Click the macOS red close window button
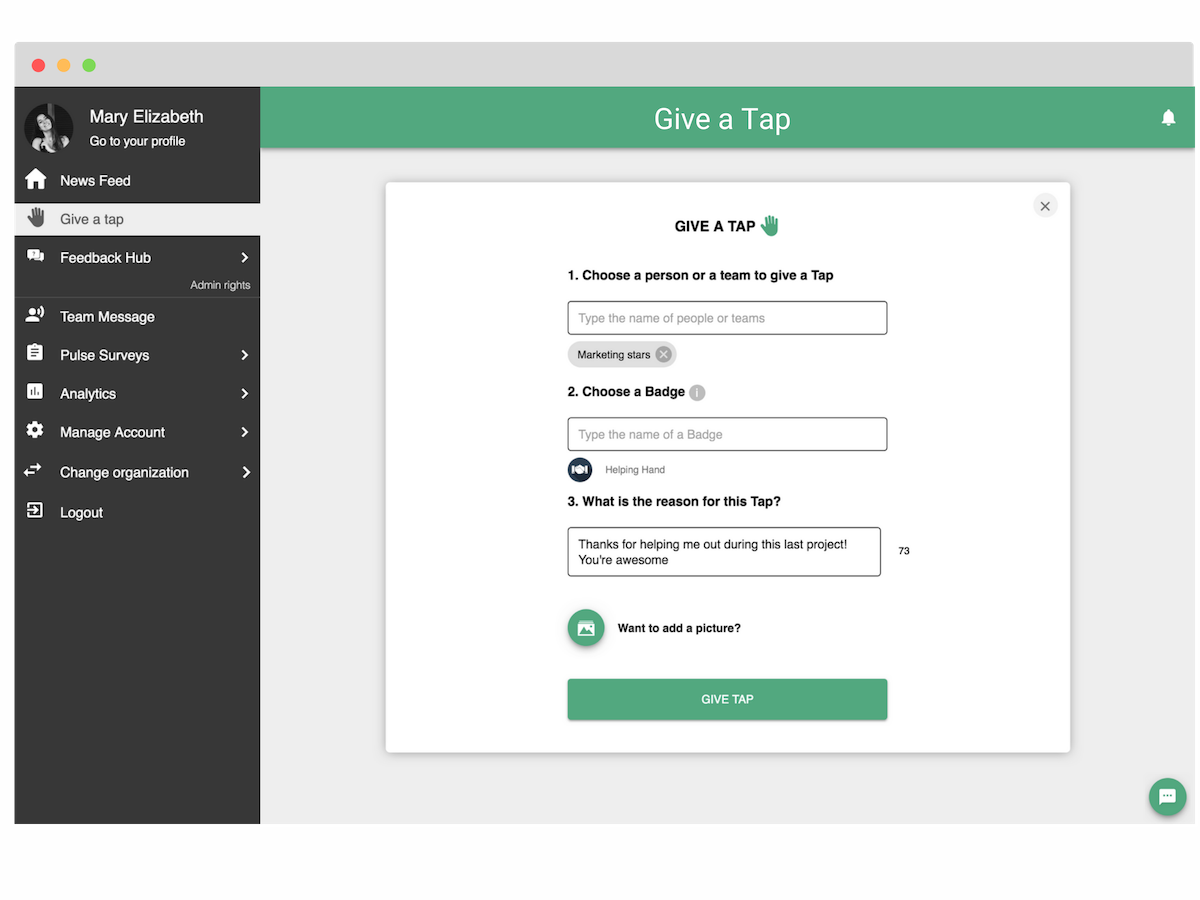The height and width of the screenshot is (900, 1200). click(x=38, y=65)
